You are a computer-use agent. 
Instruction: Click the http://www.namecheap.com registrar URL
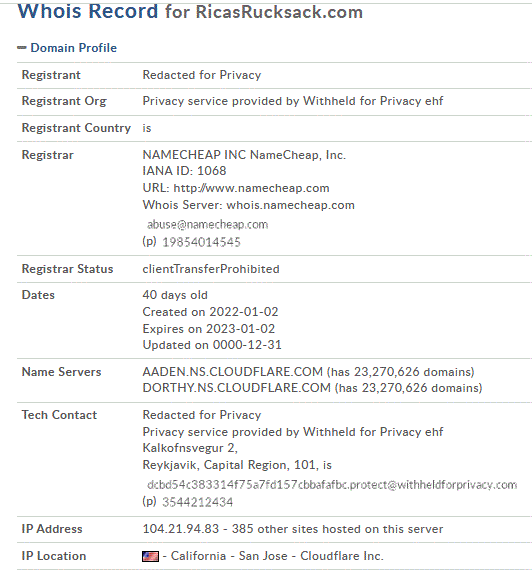(251, 188)
